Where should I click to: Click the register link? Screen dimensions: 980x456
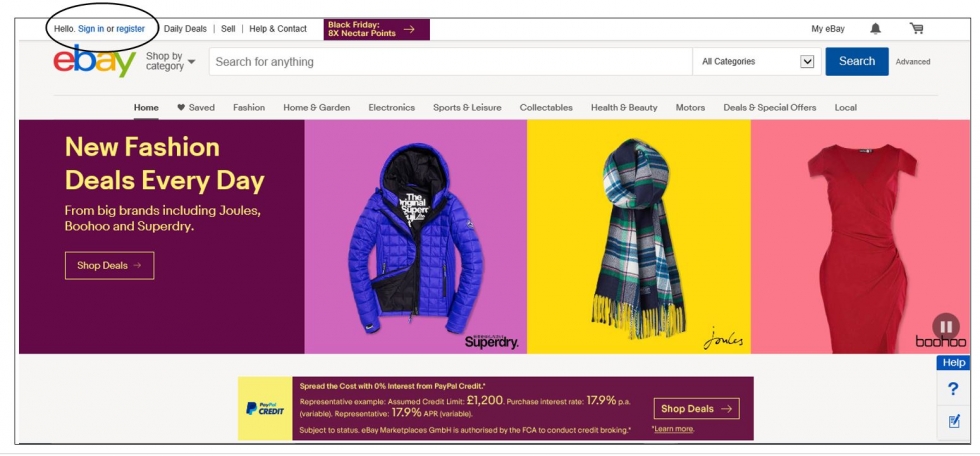pyautogui.click(x=131, y=29)
